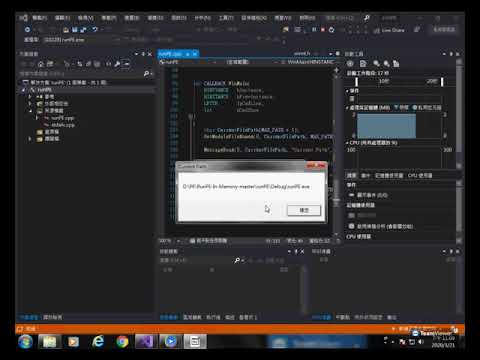
Task: Select stdafx.cpp in Solution Explorer
Action: 63,125
